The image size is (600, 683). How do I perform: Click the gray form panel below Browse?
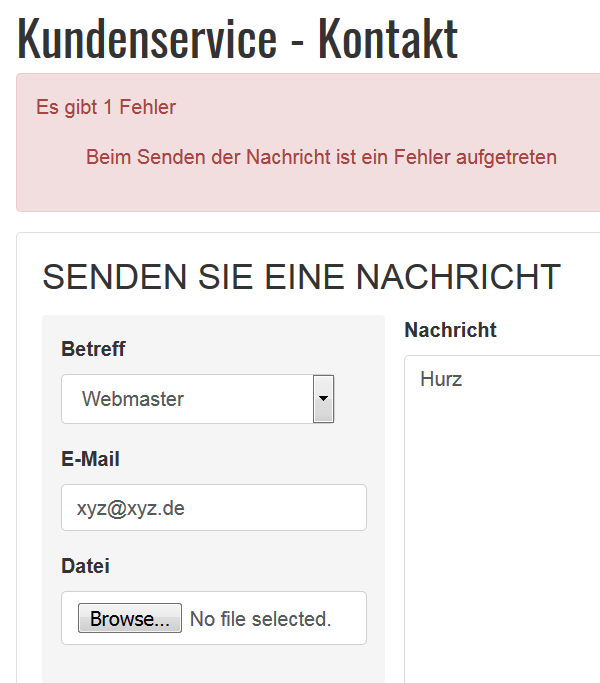pos(214,664)
